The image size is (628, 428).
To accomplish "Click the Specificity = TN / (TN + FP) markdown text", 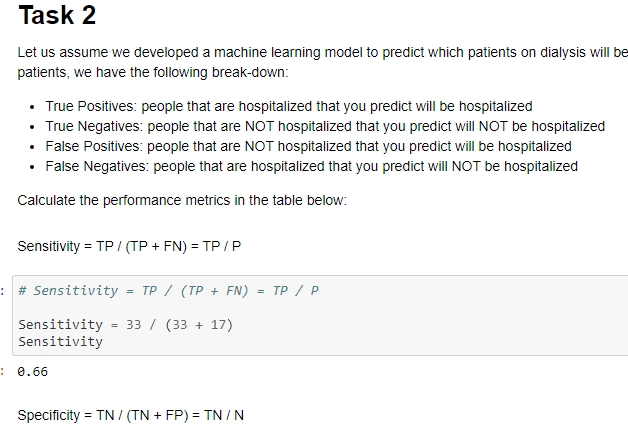I will (x=131, y=415).
